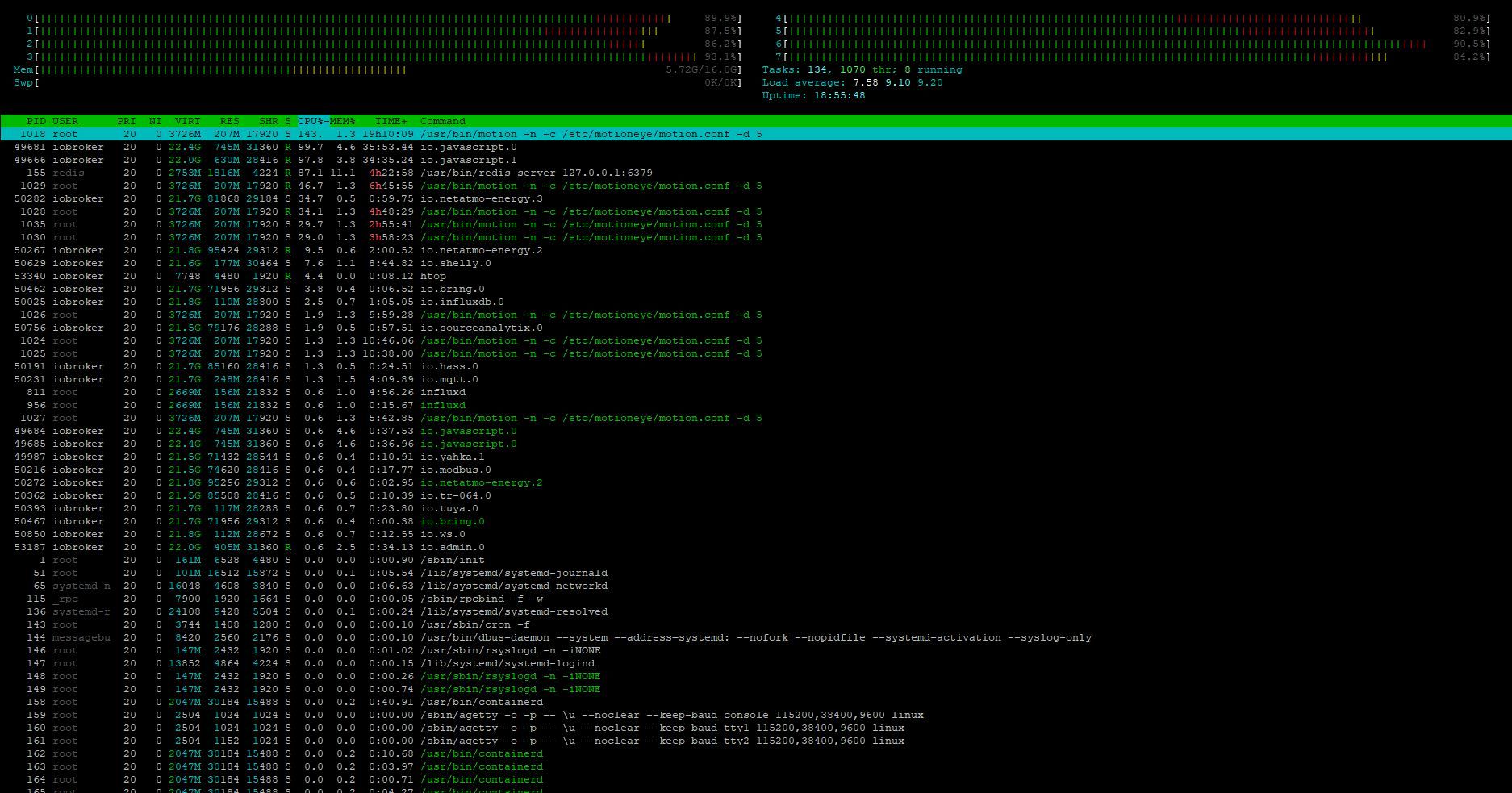
Task: Select the dbus-daemon process row
Action: tap(756, 637)
